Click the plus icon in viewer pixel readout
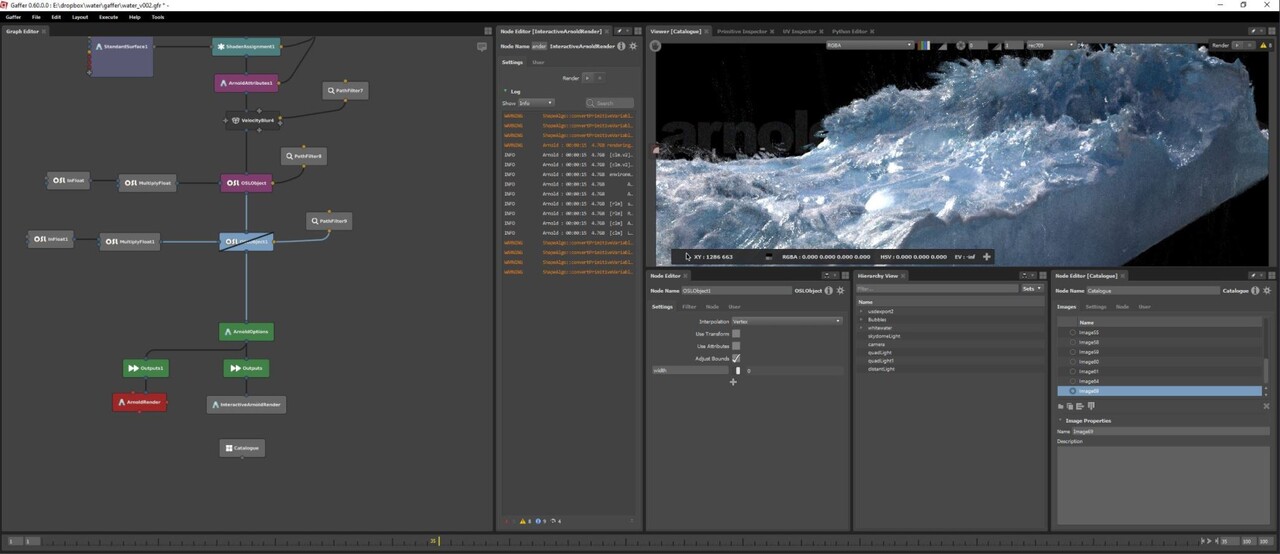The width and height of the screenshot is (1280, 554). (x=986, y=257)
